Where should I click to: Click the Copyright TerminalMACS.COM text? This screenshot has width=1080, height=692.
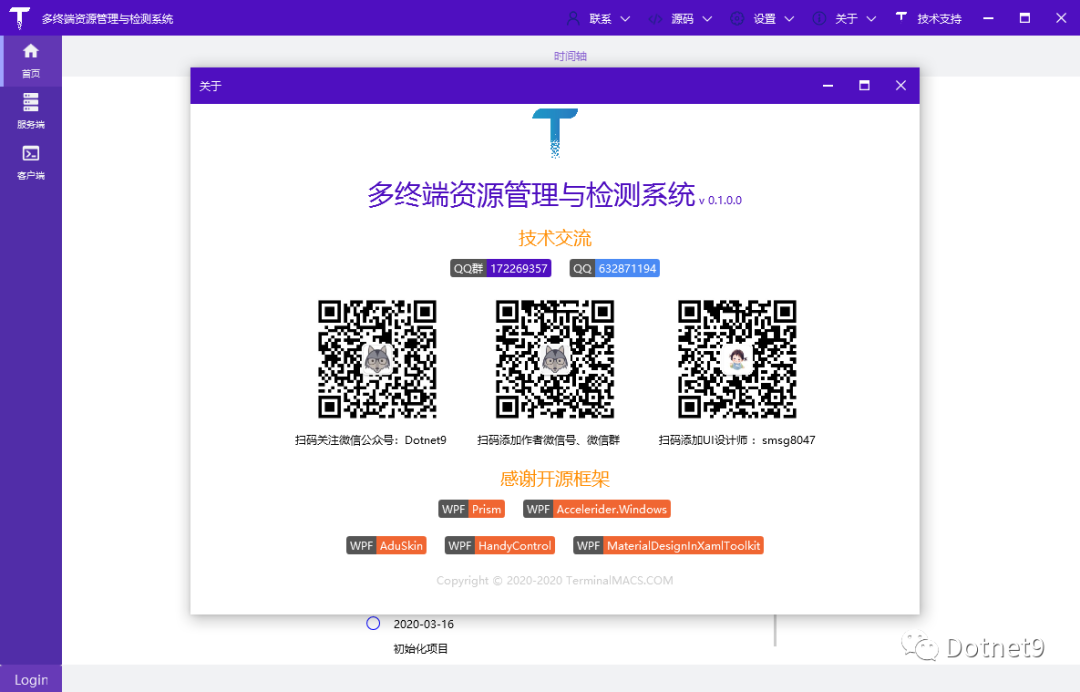click(555, 580)
